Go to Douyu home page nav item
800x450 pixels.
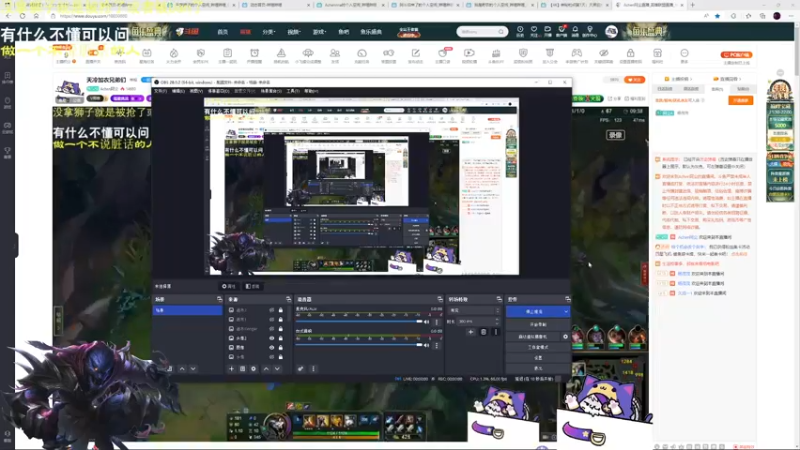tap(223, 32)
